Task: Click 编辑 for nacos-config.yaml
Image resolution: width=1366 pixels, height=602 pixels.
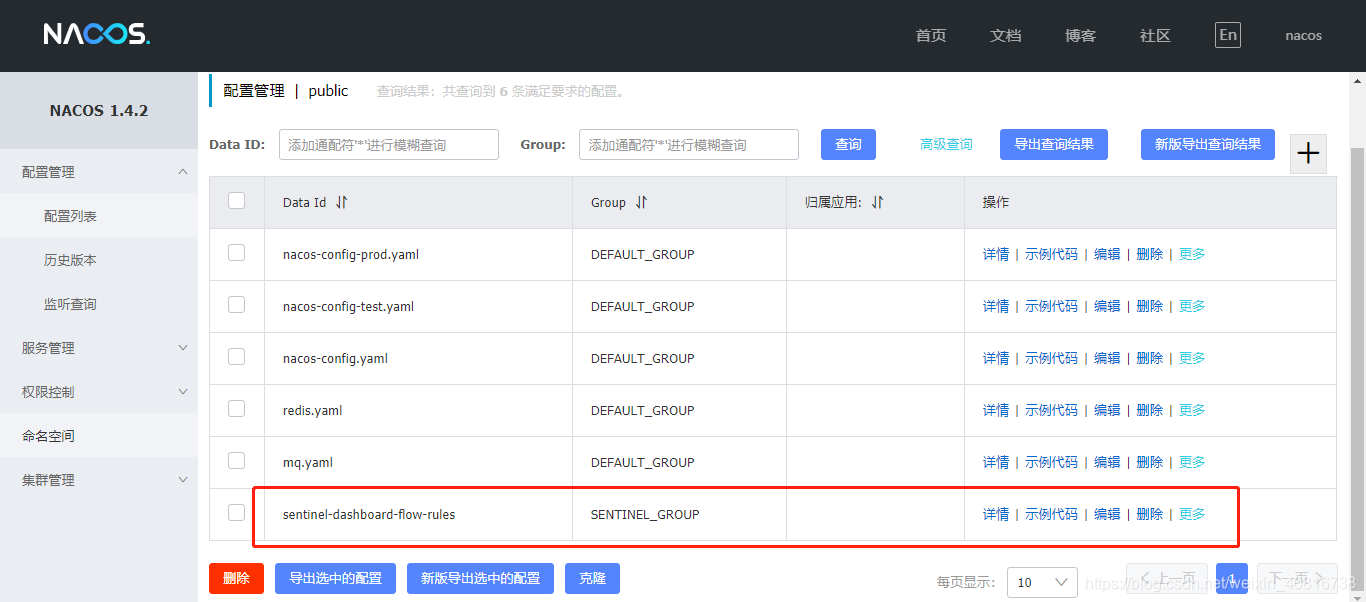Action: pyautogui.click(x=1107, y=358)
